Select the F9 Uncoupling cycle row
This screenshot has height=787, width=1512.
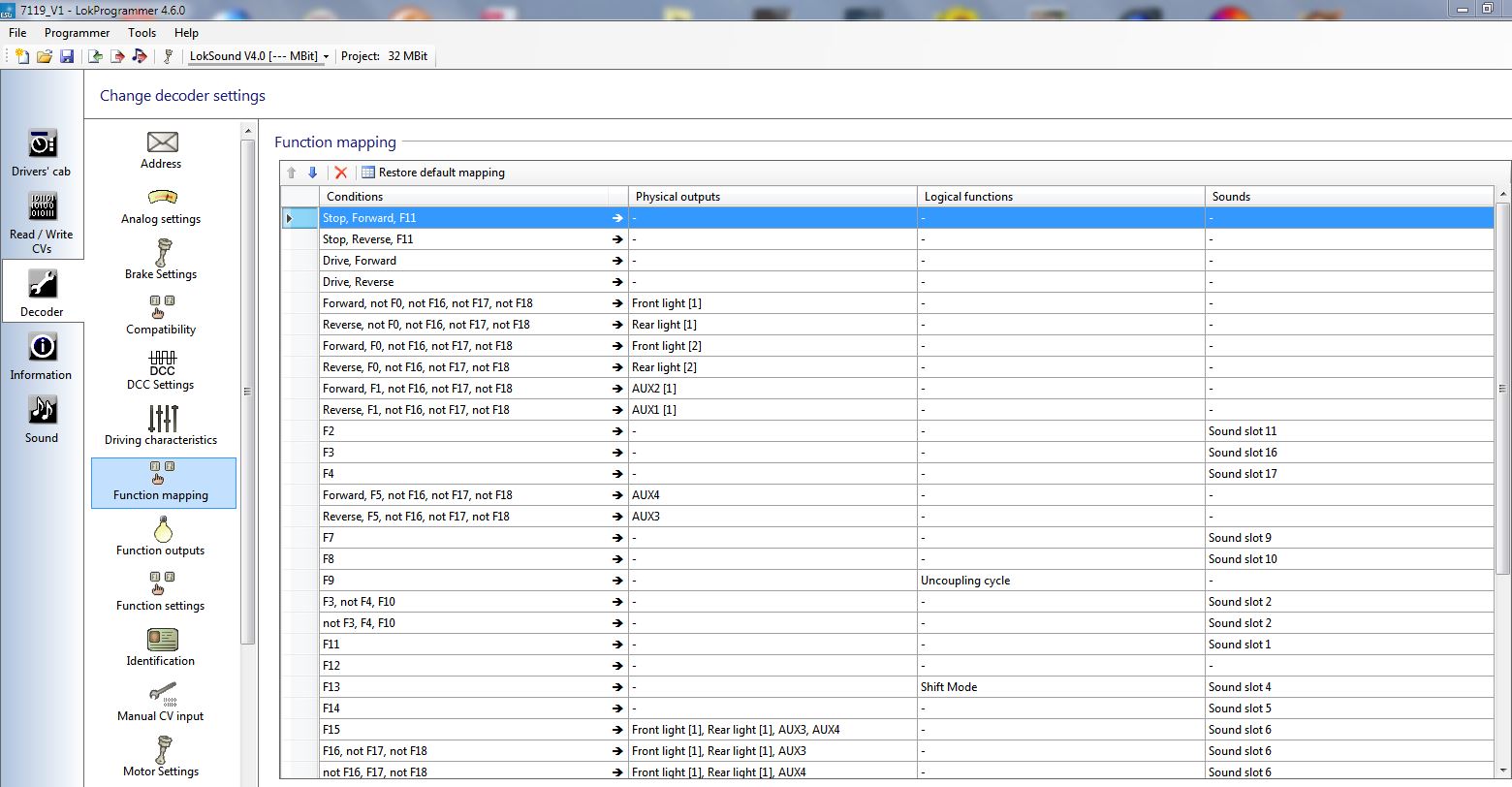click(465, 581)
